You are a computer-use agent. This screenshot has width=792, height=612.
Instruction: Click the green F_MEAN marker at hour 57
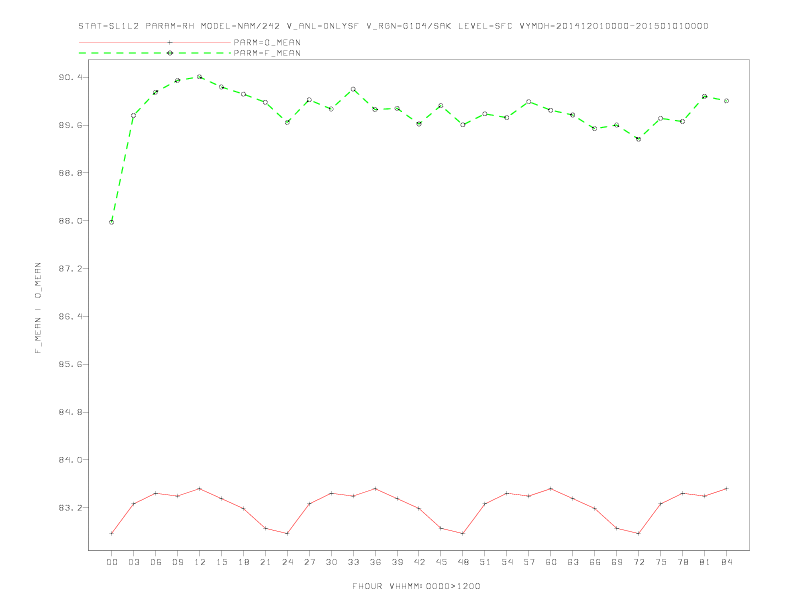coord(529,101)
